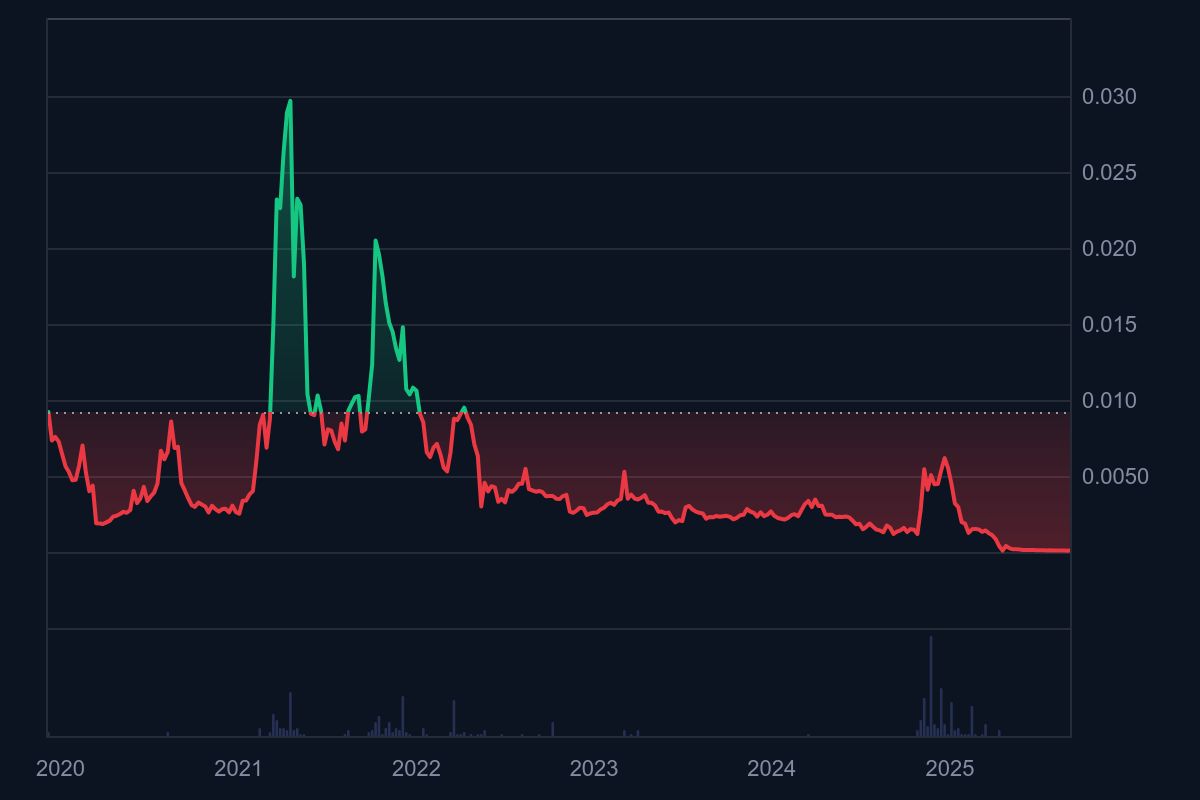The image size is (1200, 800).
Task: Click the tallest volume bar near 2025
Action: coord(930,686)
